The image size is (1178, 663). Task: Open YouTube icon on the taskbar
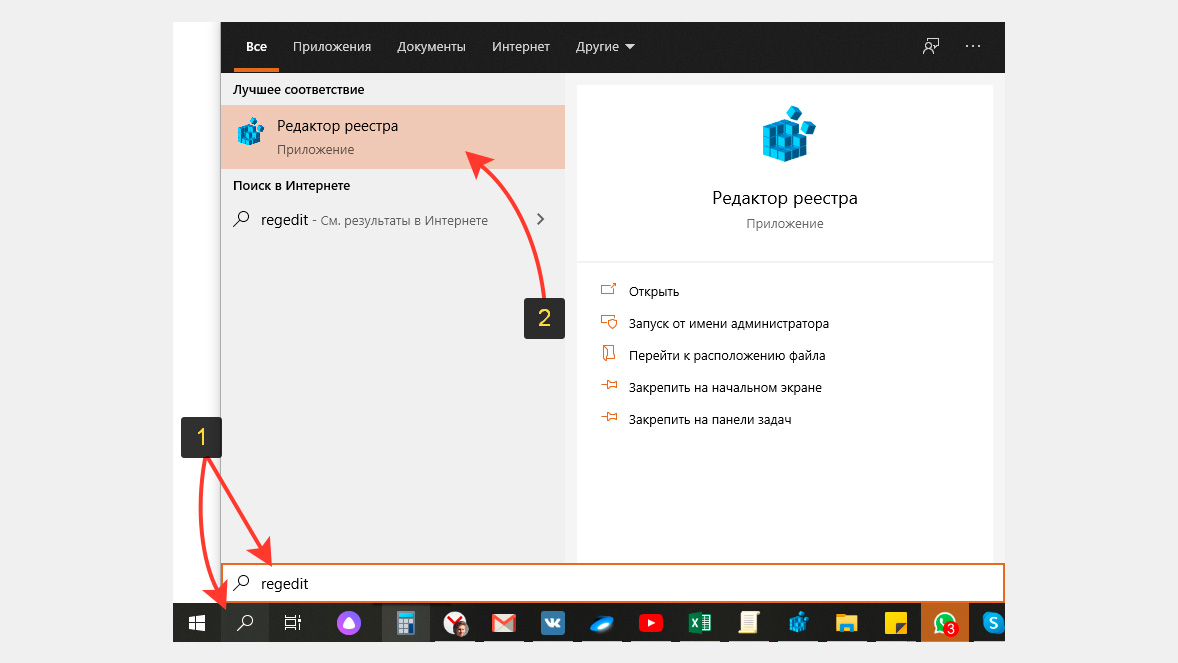[x=651, y=623]
